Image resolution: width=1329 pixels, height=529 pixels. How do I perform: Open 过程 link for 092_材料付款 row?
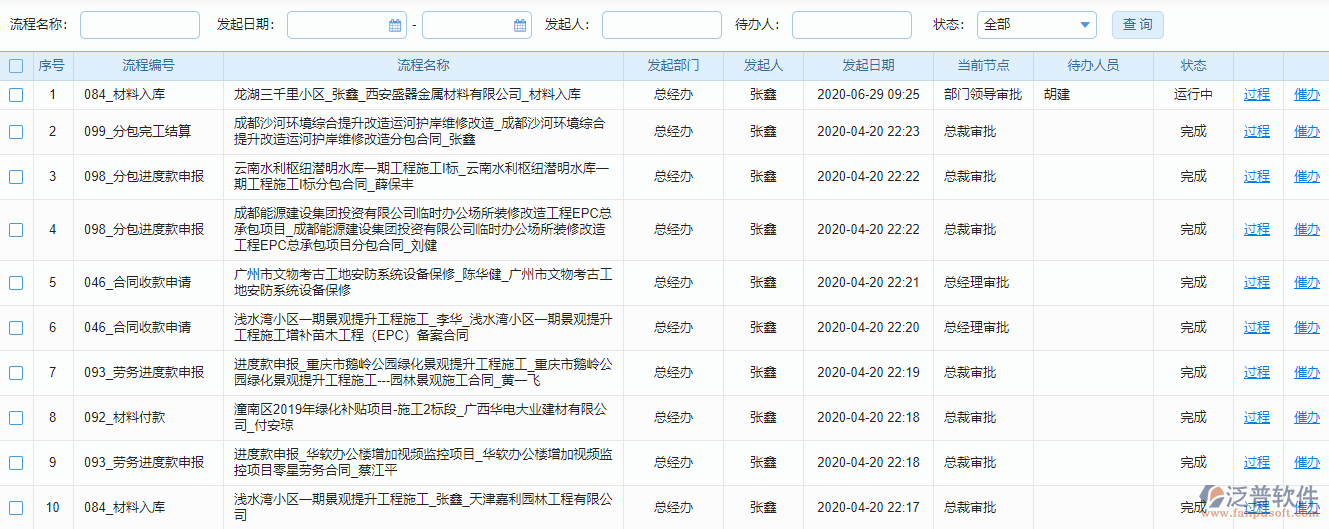point(1257,418)
